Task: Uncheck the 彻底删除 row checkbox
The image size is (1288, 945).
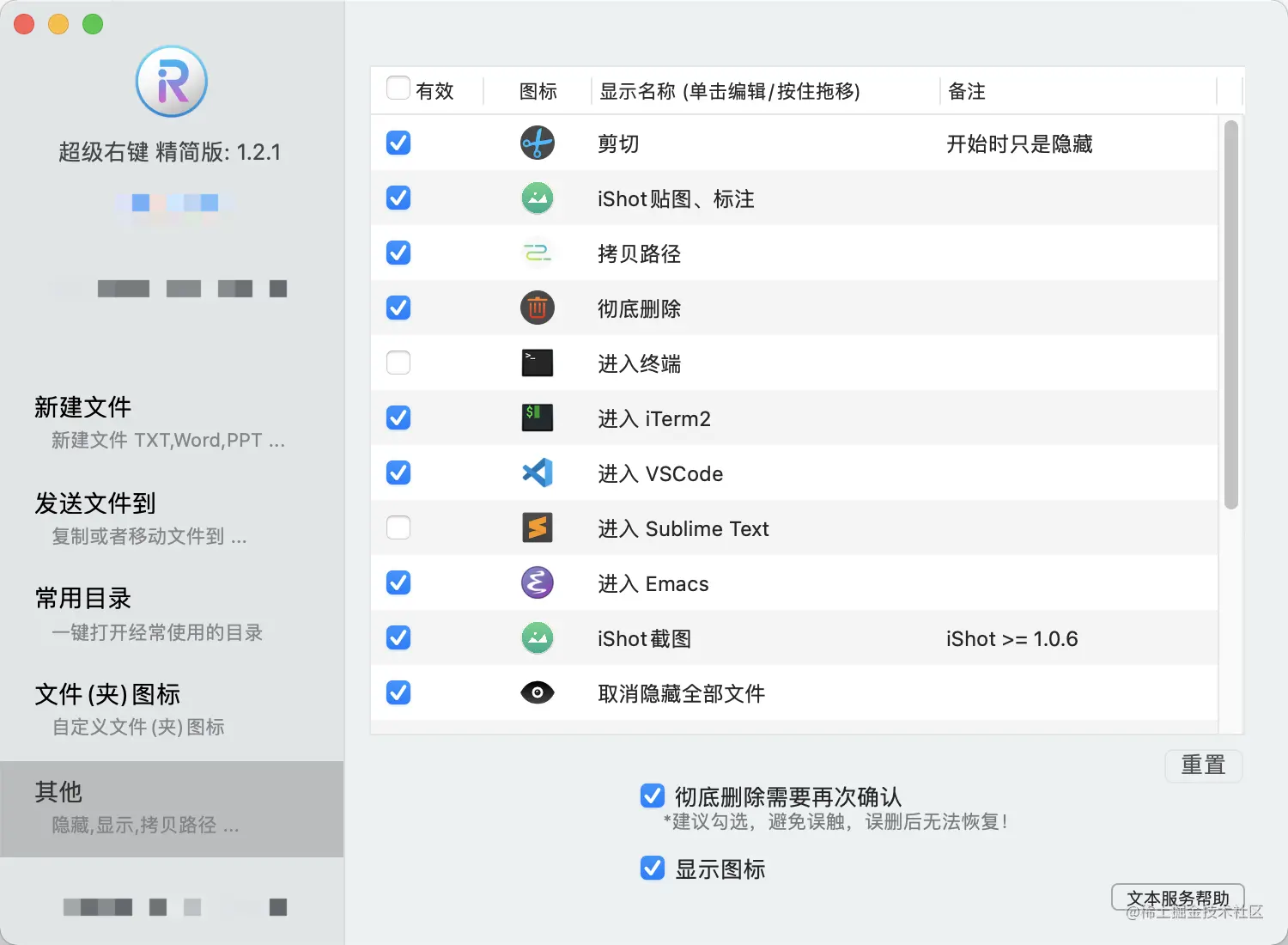Action: [x=398, y=308]
